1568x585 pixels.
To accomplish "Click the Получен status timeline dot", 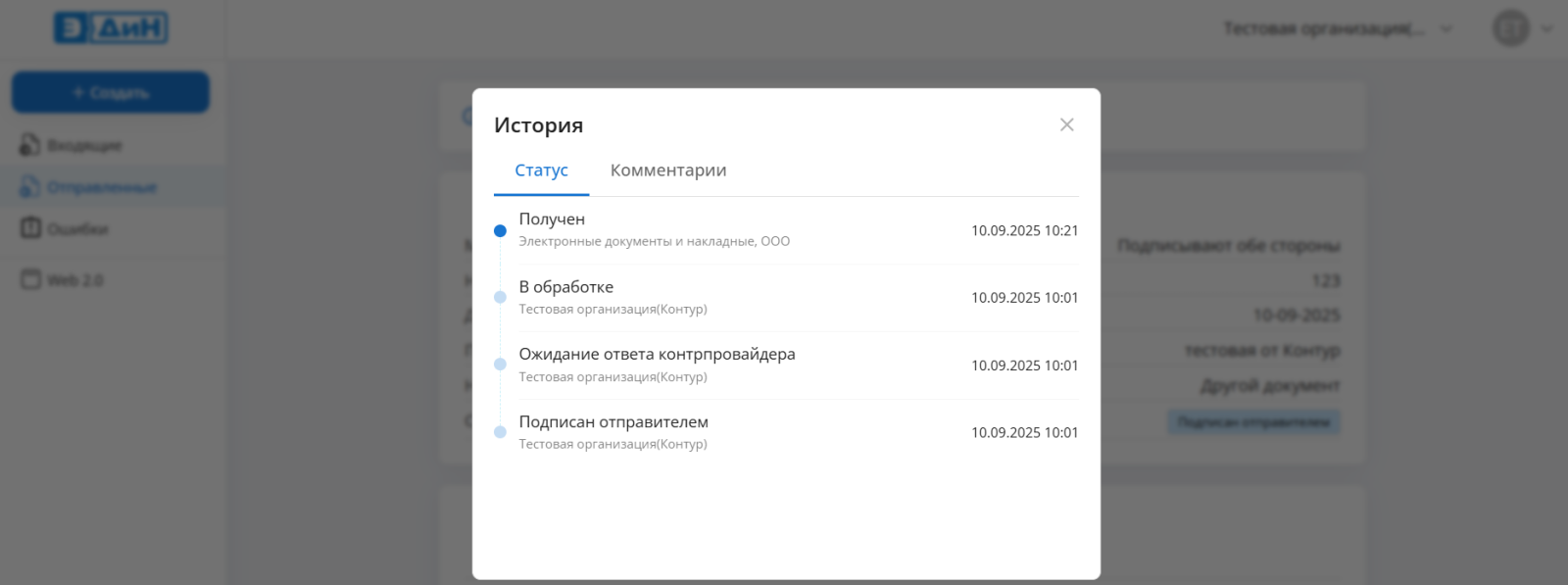I will click(x=500, y=231).
